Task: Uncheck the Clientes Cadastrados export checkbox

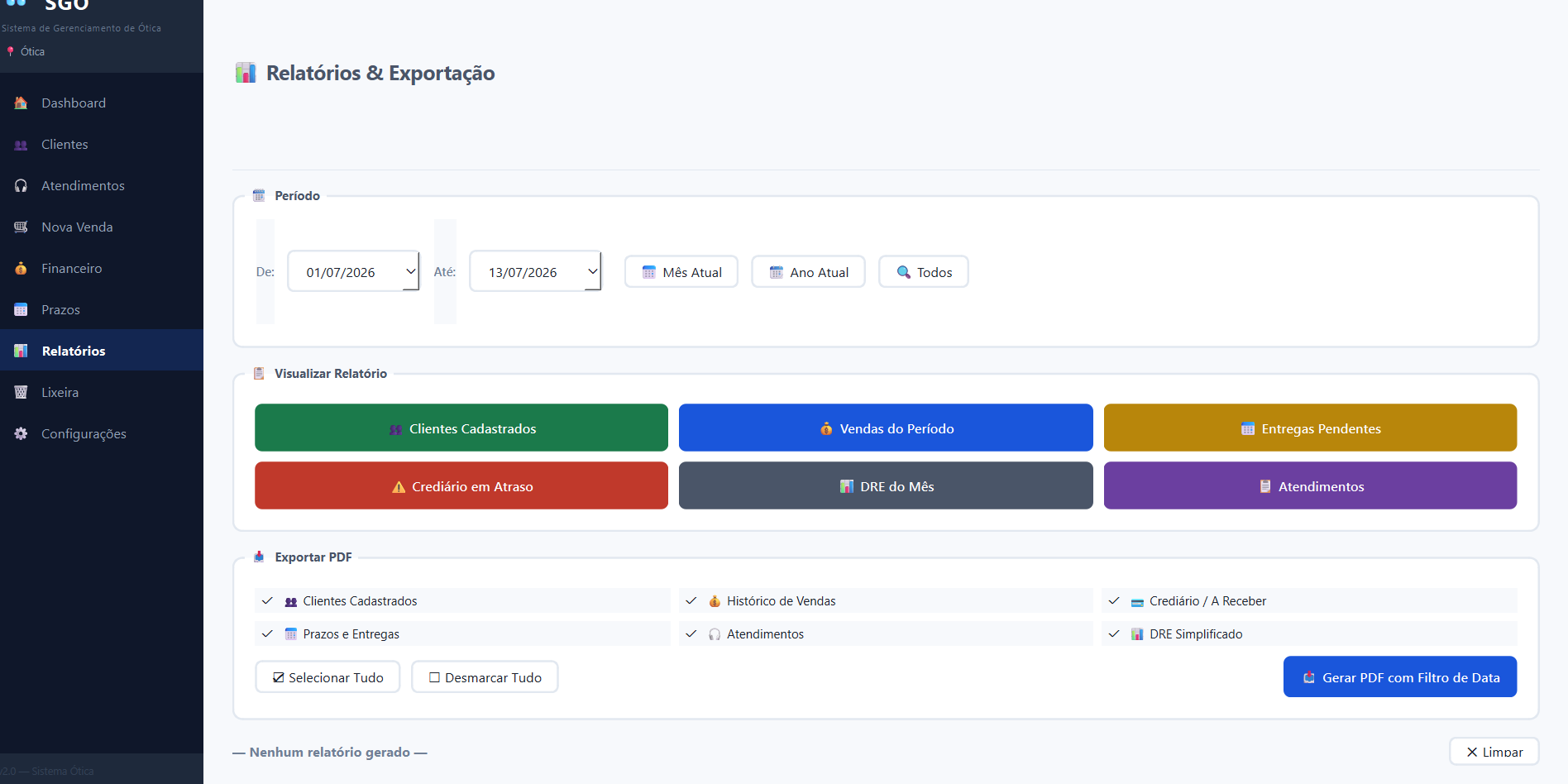Action: (x=267, y=600)
